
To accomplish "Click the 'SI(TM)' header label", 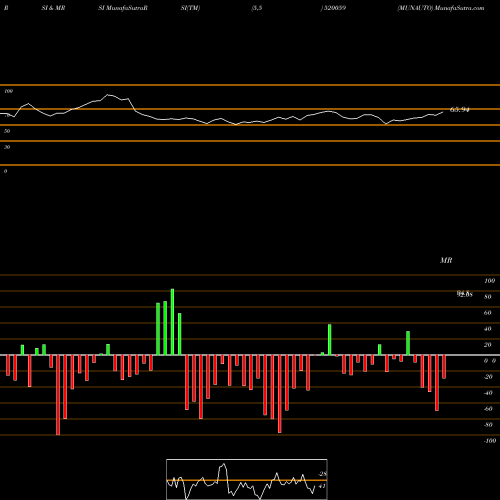I will [190, 8].
